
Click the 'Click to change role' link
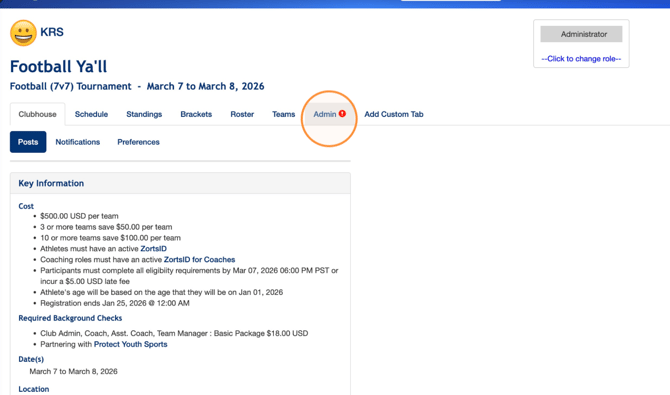click(x=581, y=59)
